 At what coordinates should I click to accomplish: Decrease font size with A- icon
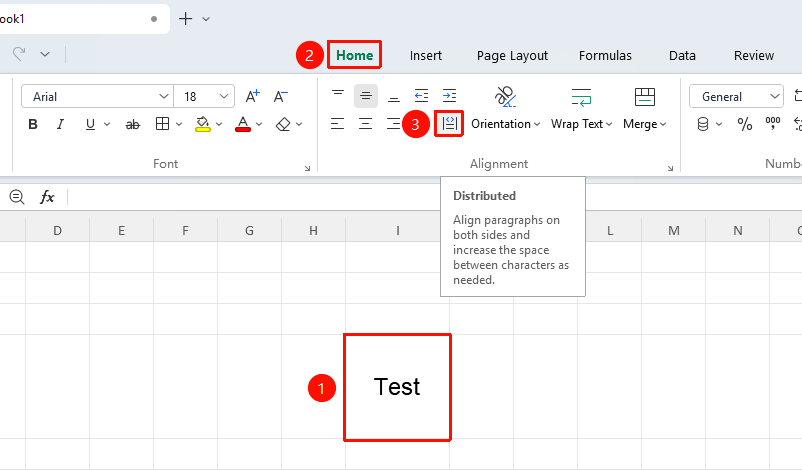click(280, 96)
